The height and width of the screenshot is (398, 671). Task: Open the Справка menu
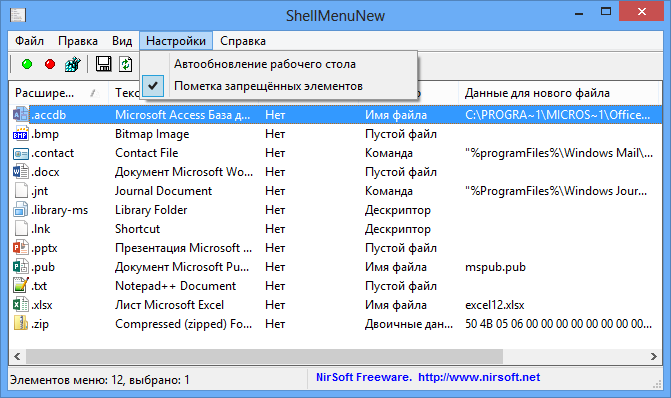[x=243, y=41]
